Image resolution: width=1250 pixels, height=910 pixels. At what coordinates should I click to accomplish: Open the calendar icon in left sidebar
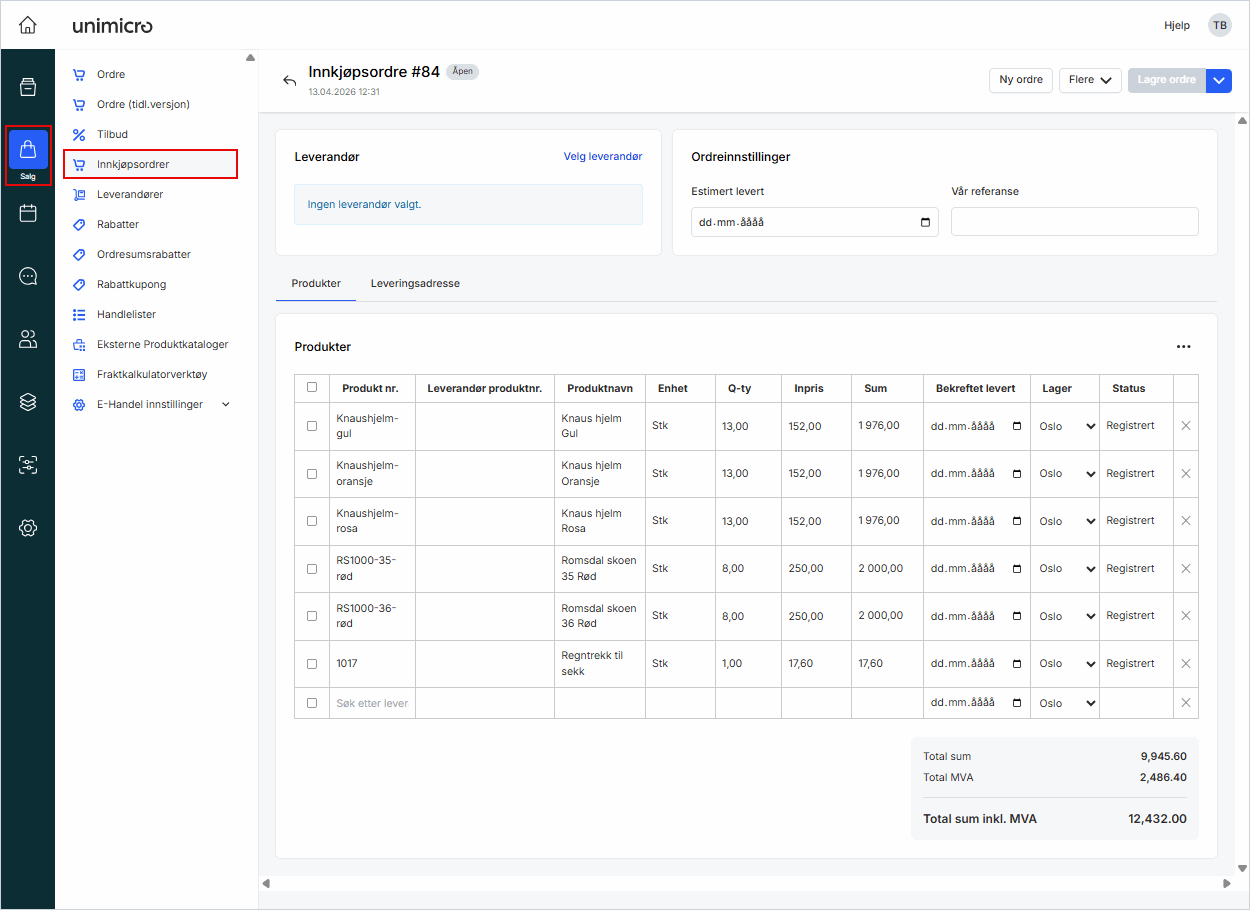[x=28, y=213]
